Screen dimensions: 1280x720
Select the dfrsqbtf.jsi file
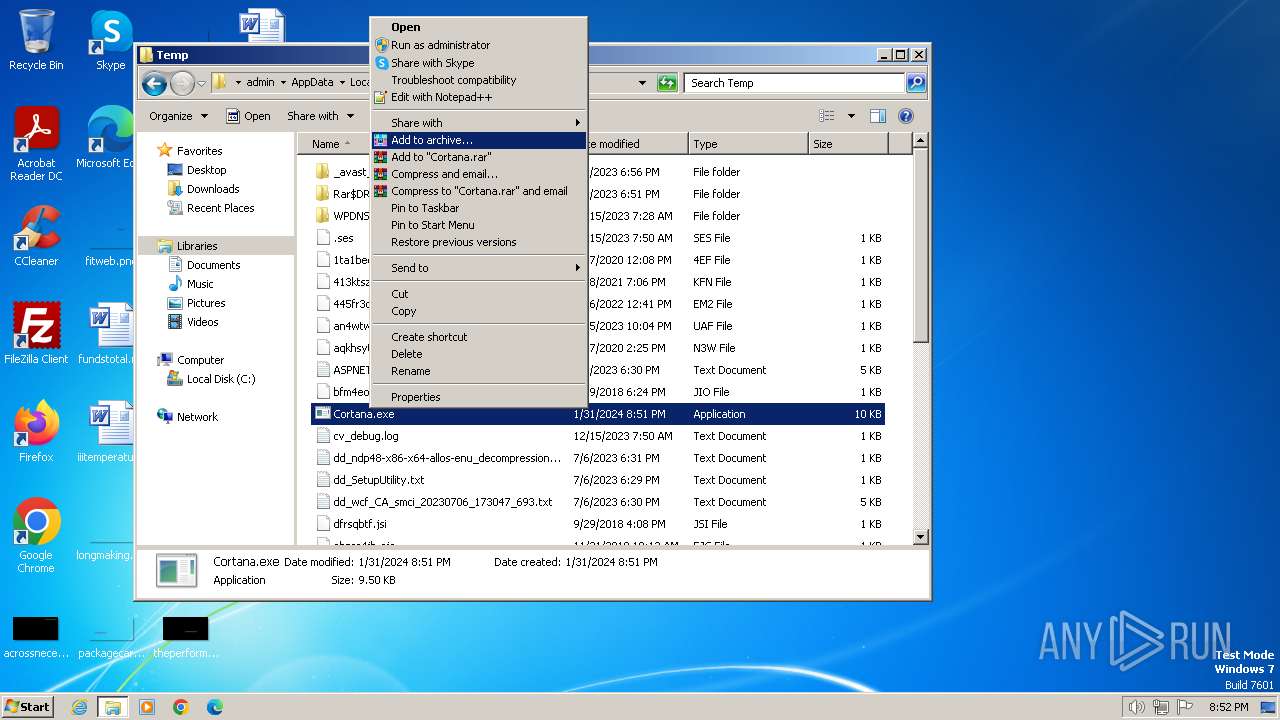[598, 524]
